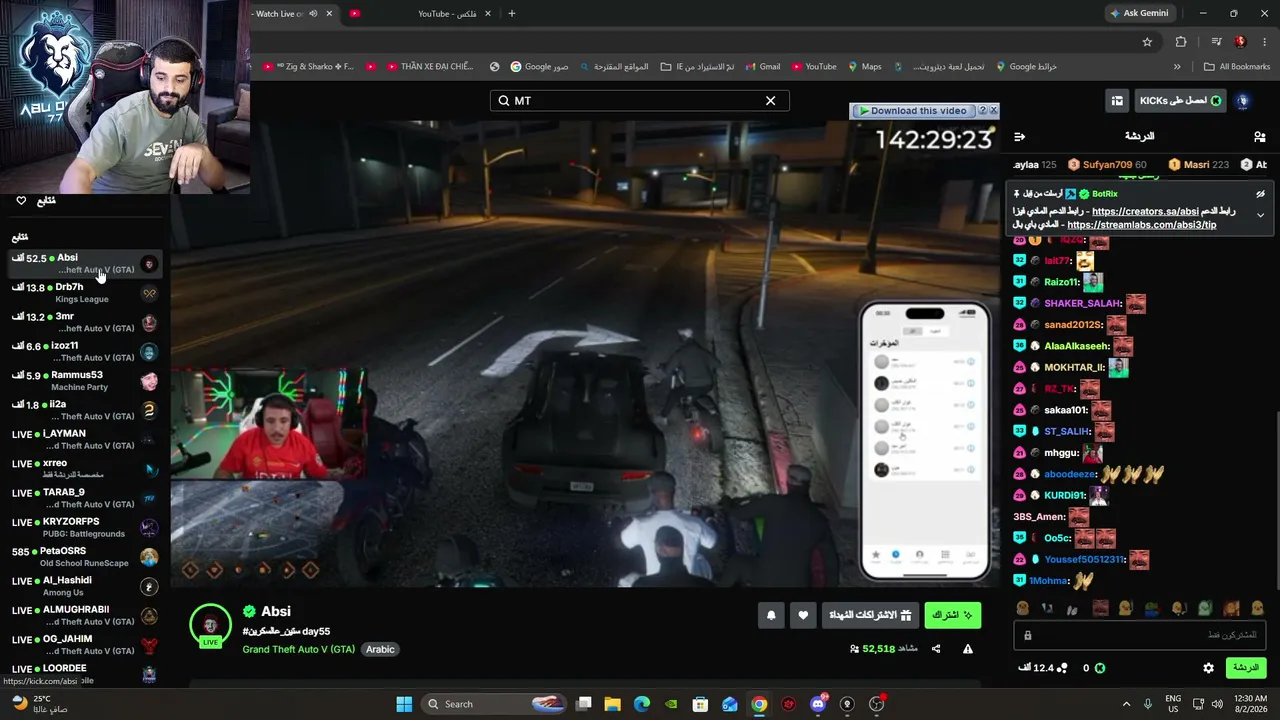Open Al_Hashidi Among Us channel
This screenshot has width=1280, height=720.
coord(84,586)
